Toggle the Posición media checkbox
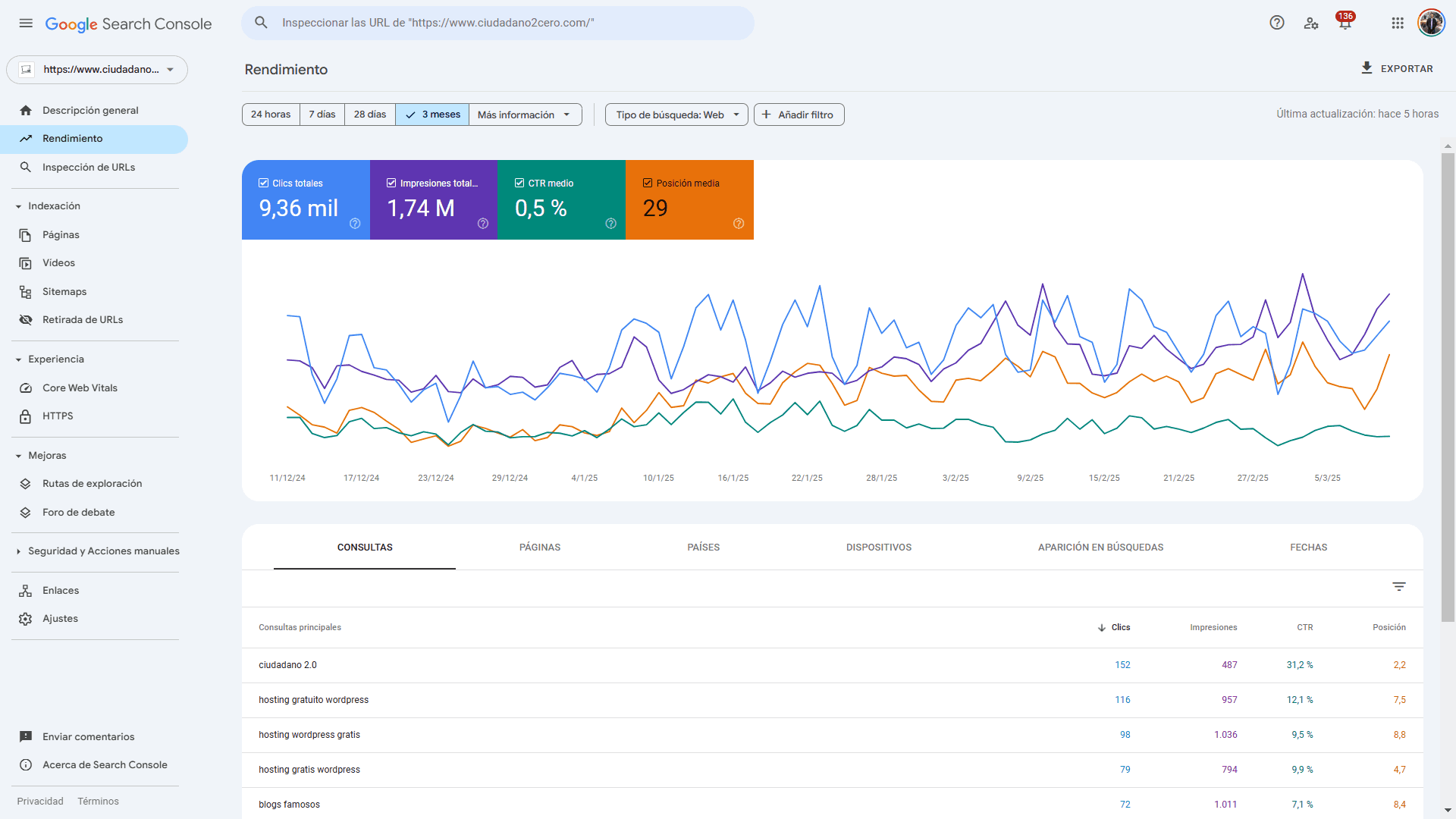Screen dimensions: 1456x819 coord(648,183)
